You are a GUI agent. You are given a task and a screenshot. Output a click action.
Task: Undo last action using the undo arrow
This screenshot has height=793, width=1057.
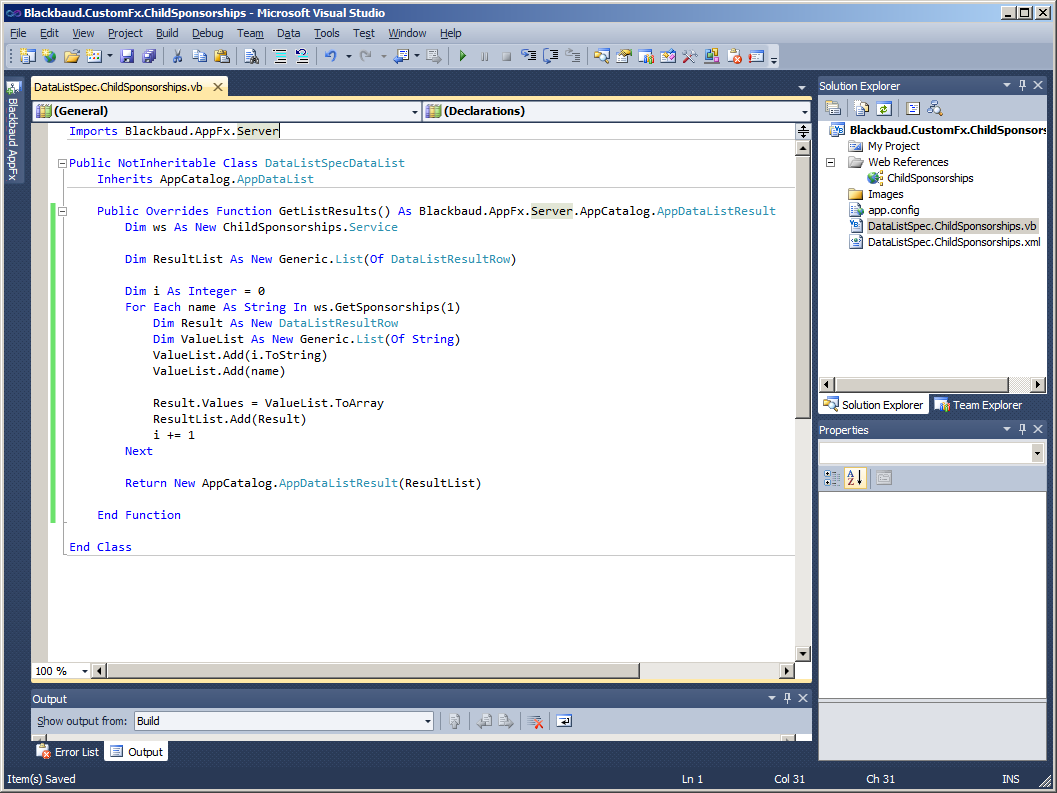point(330,57)
